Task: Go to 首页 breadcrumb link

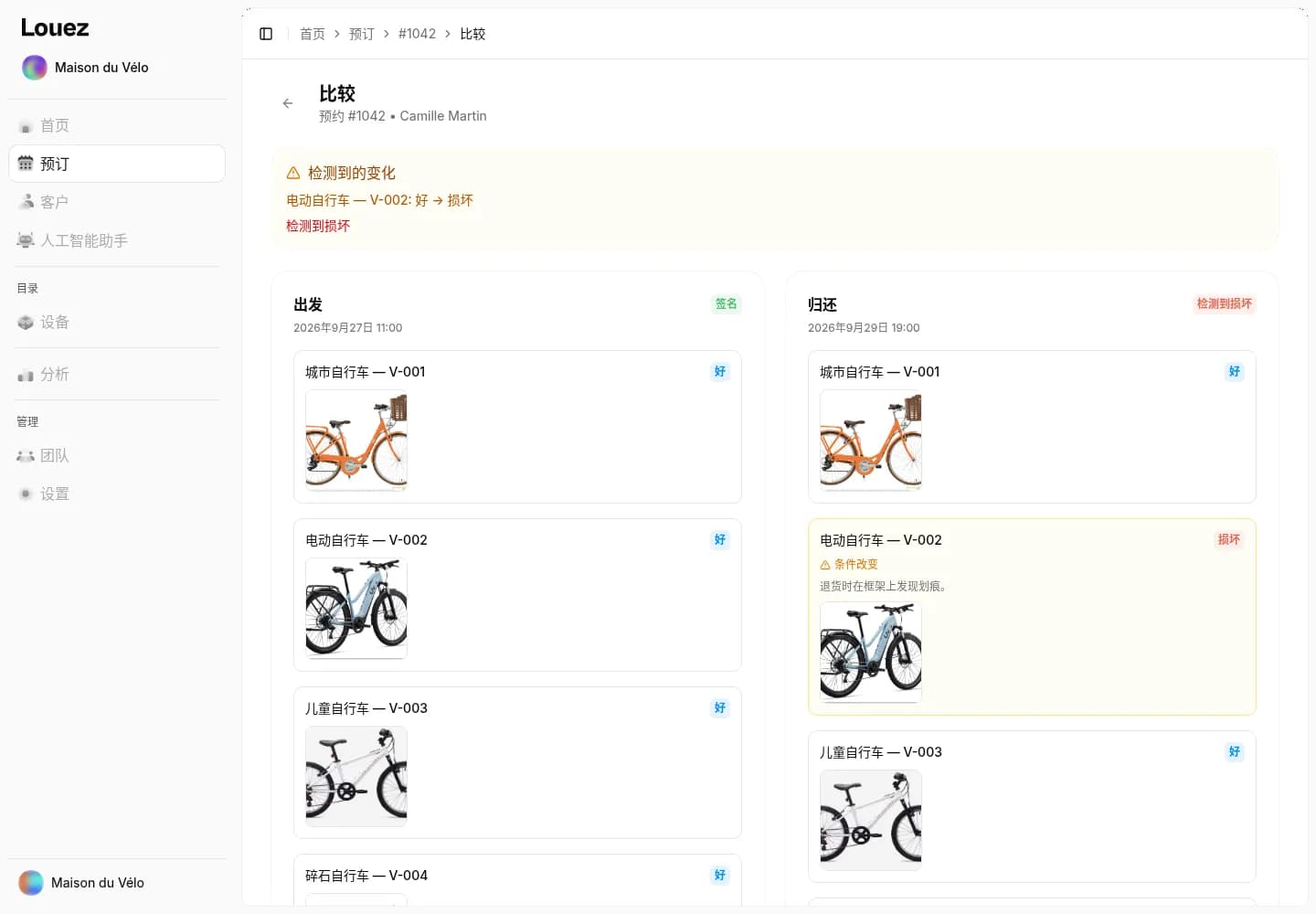Action: [313, 34]
